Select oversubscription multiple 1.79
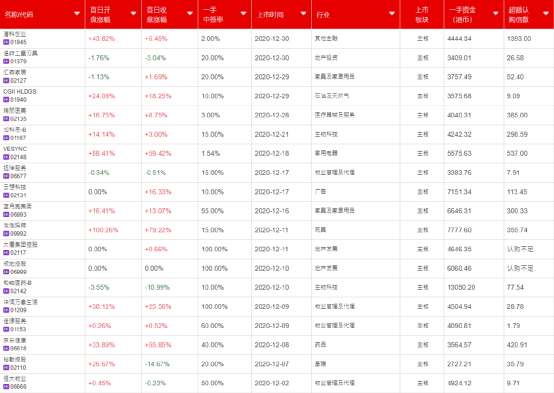The image size is (554, 393). (x=513, y=326)
